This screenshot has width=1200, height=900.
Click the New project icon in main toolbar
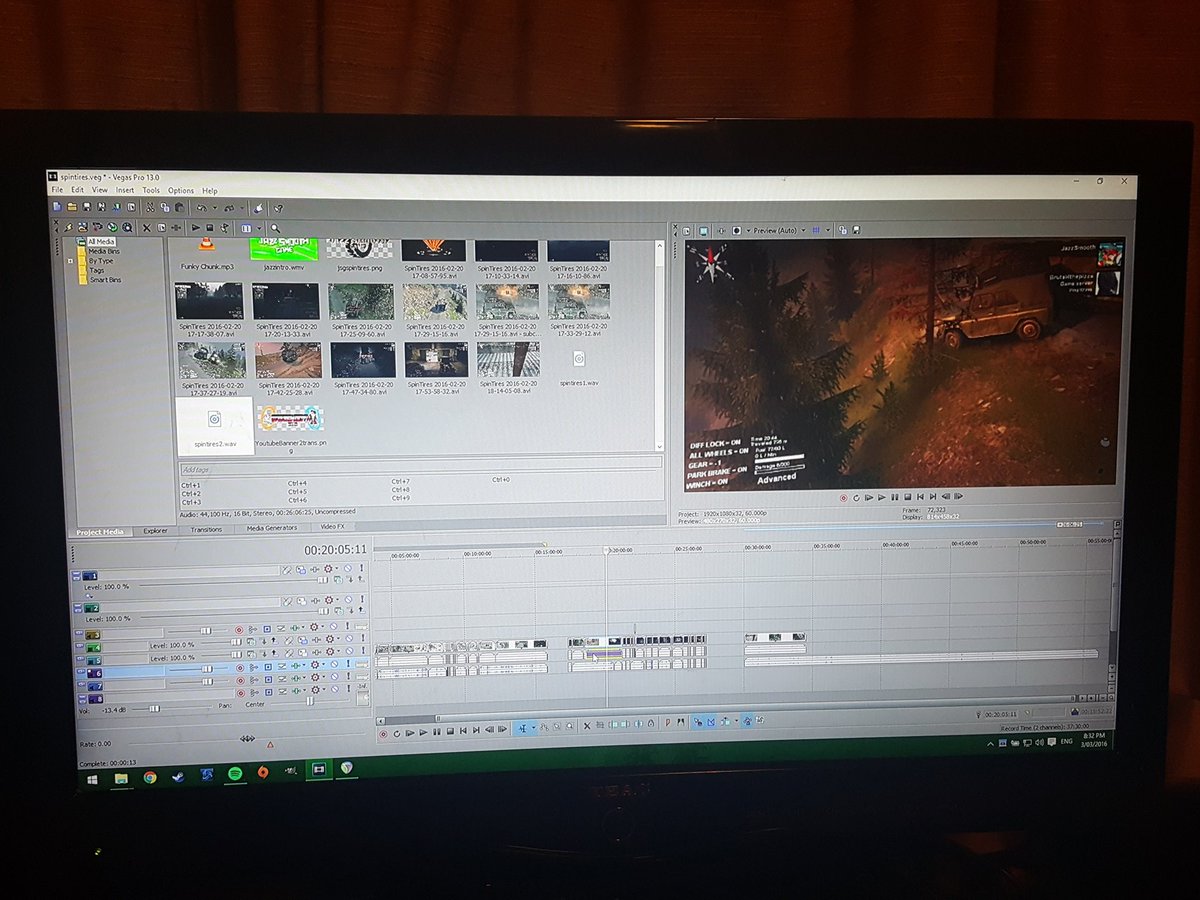(x=57, y=207)
